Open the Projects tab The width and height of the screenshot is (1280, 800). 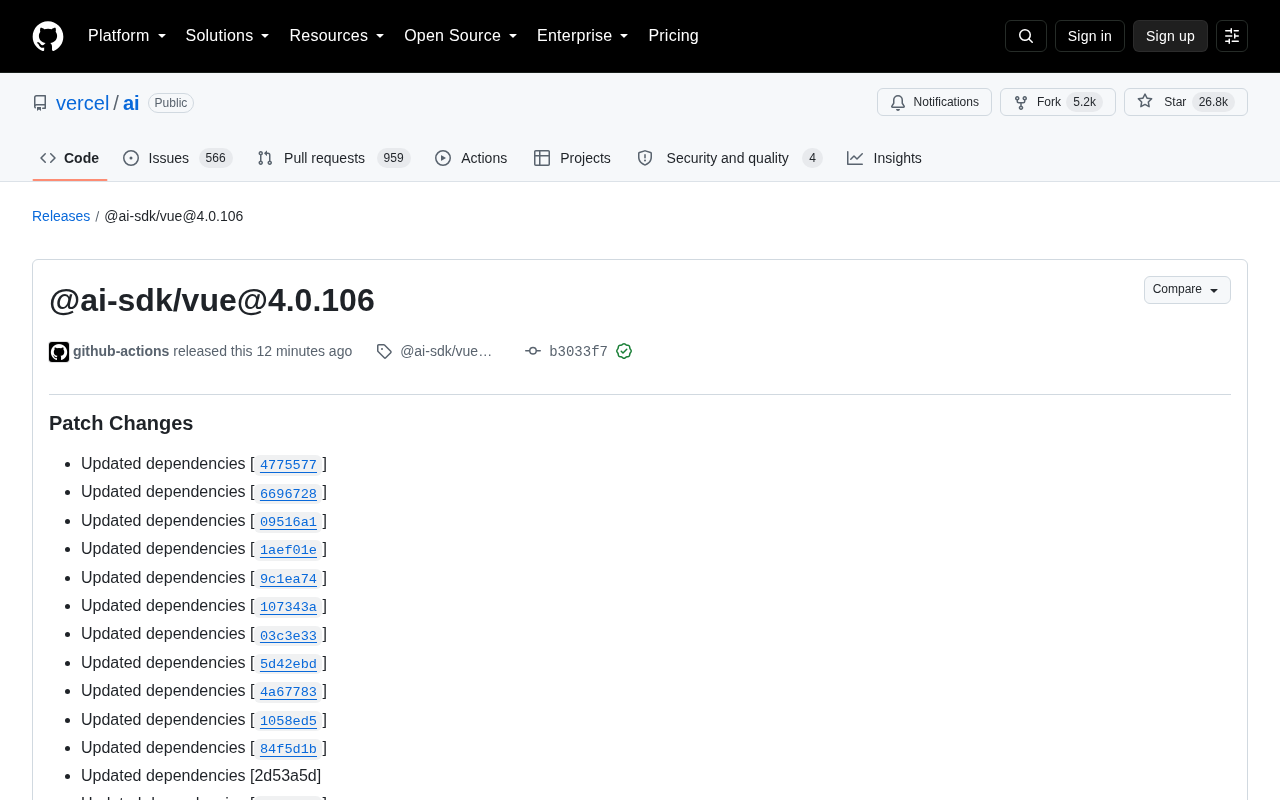click(x=572, y=158)
